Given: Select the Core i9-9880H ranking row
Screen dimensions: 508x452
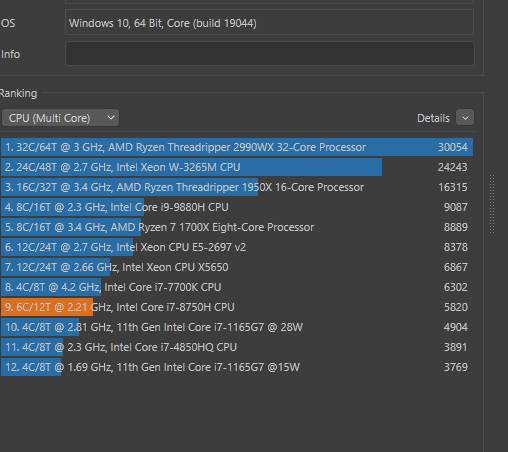Looking at the screenshot, I should tap(237, 207).
